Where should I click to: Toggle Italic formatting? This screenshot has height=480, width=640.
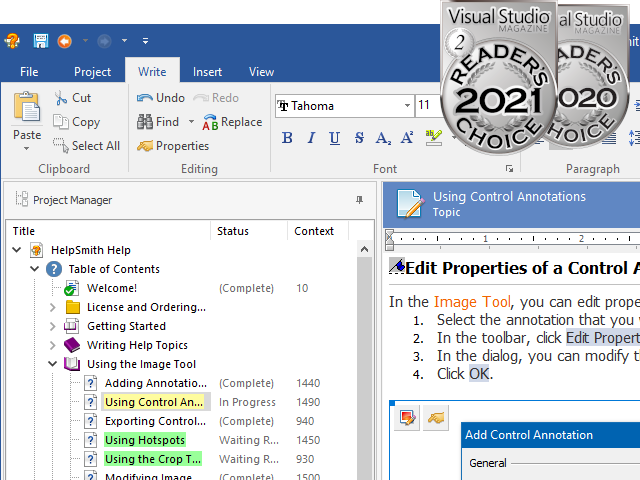tap(311, 138)
